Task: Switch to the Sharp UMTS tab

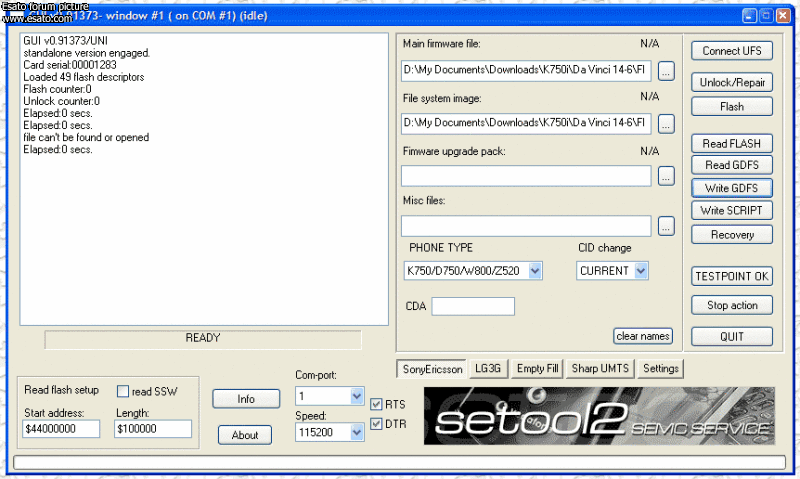Action: (x=600, y=369)
